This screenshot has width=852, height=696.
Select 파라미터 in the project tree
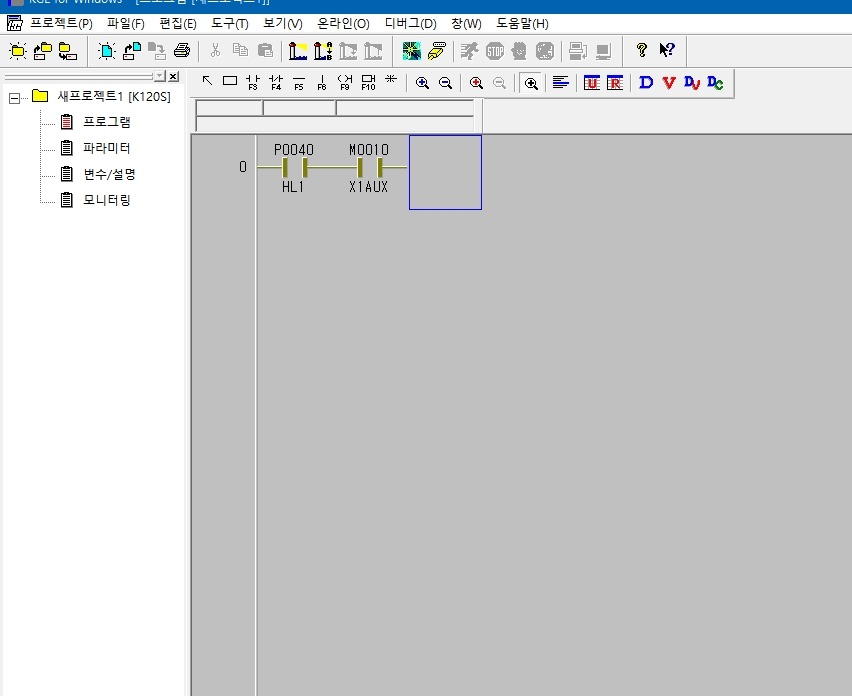click(x=106, y=148)
